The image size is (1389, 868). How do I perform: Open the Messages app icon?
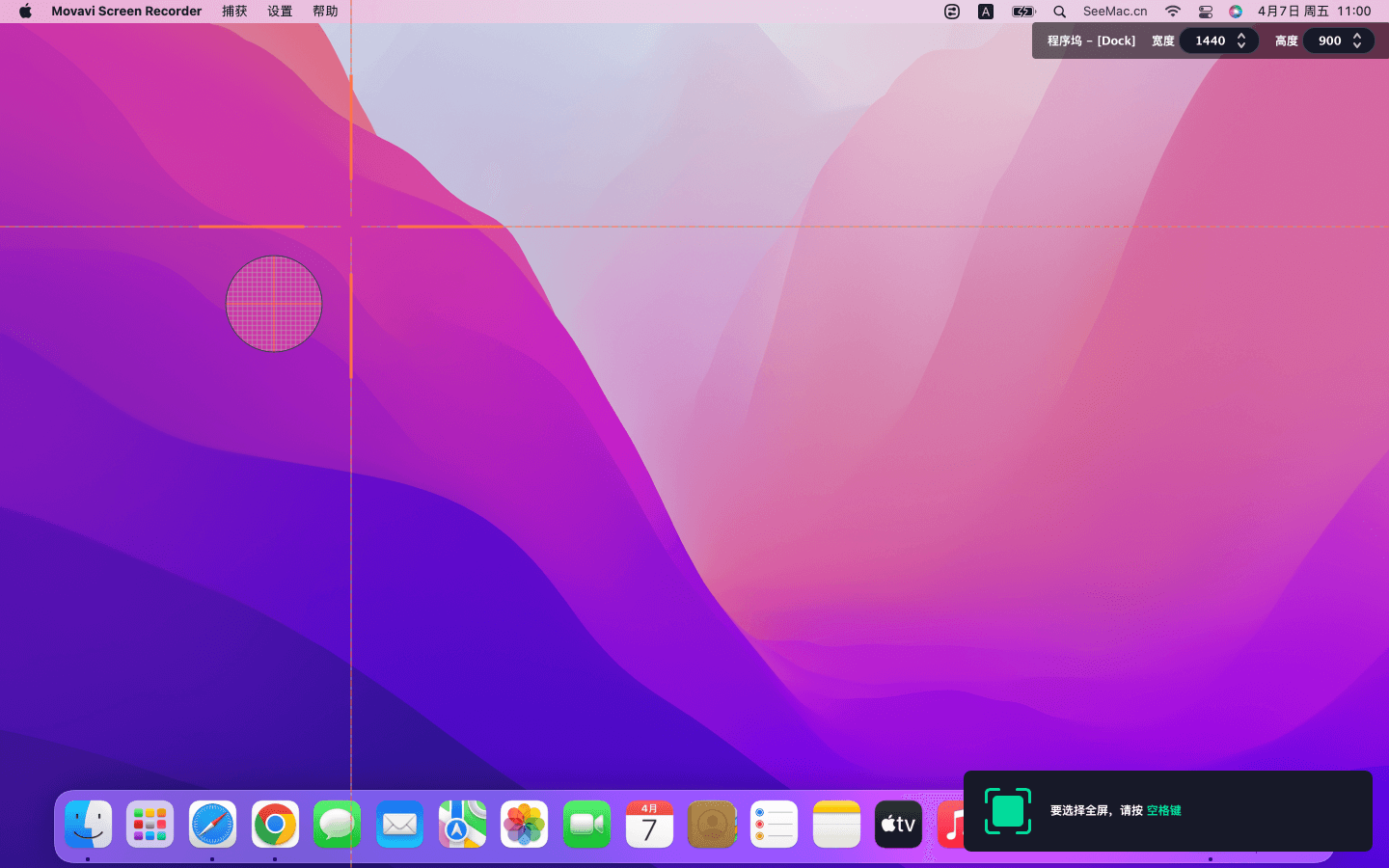tap(338, 825)
